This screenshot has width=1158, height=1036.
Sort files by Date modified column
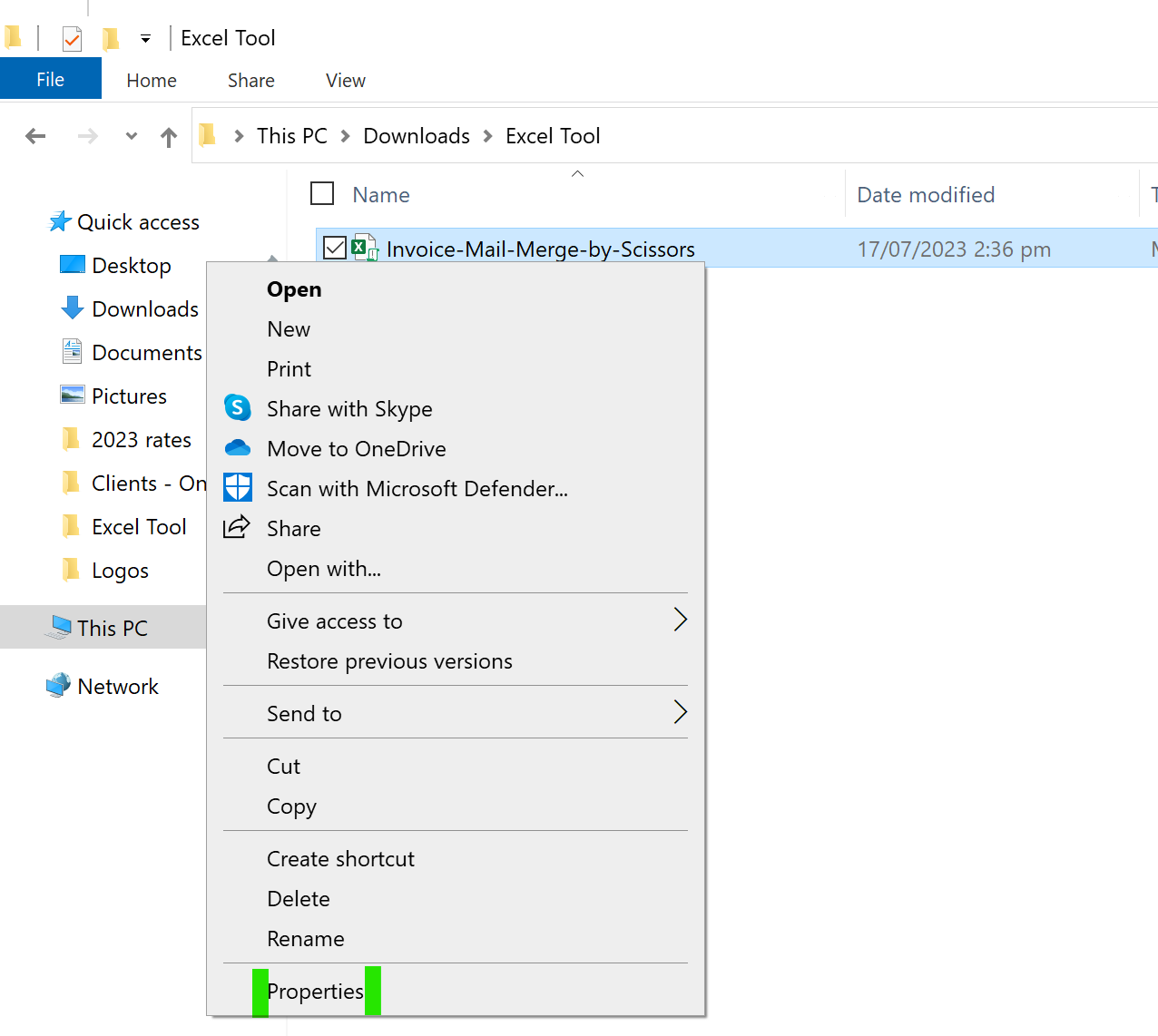coord(926,195)
